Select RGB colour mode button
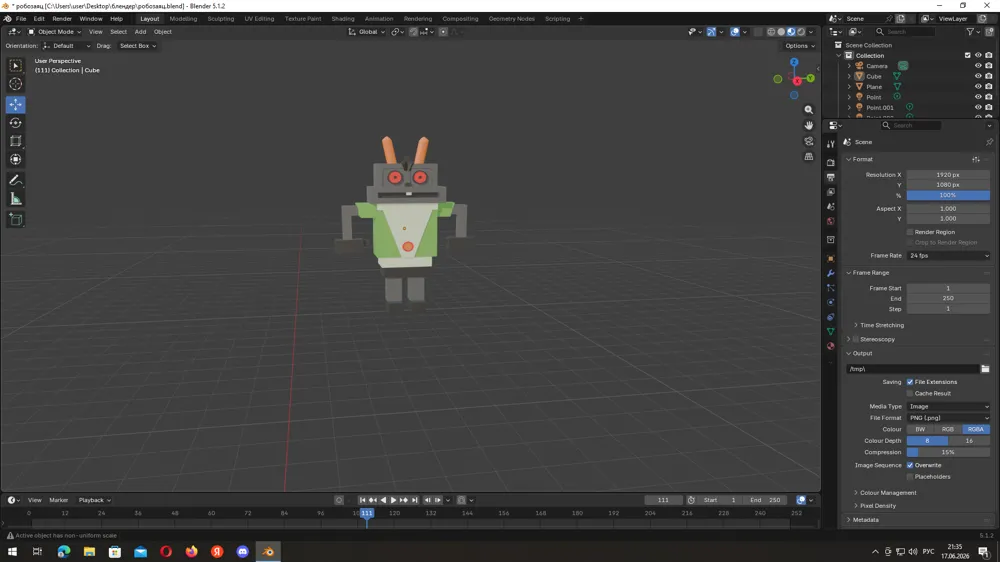Viewport: 1000px width, 562px height. click(948, 429)
